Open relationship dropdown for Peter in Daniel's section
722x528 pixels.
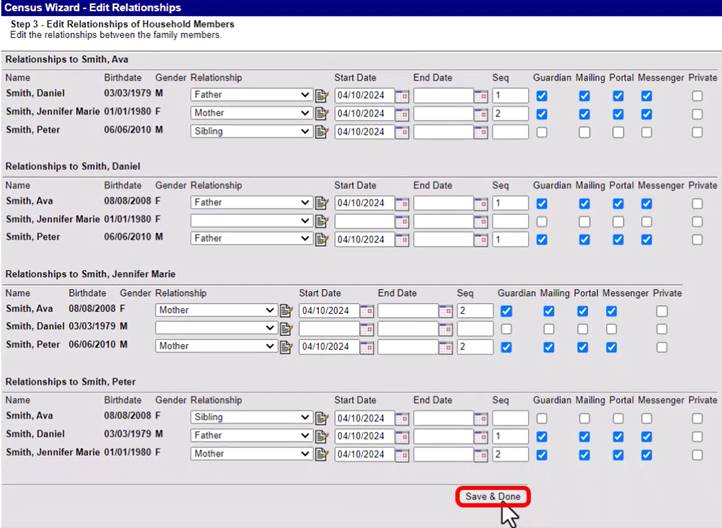[251, 238]
